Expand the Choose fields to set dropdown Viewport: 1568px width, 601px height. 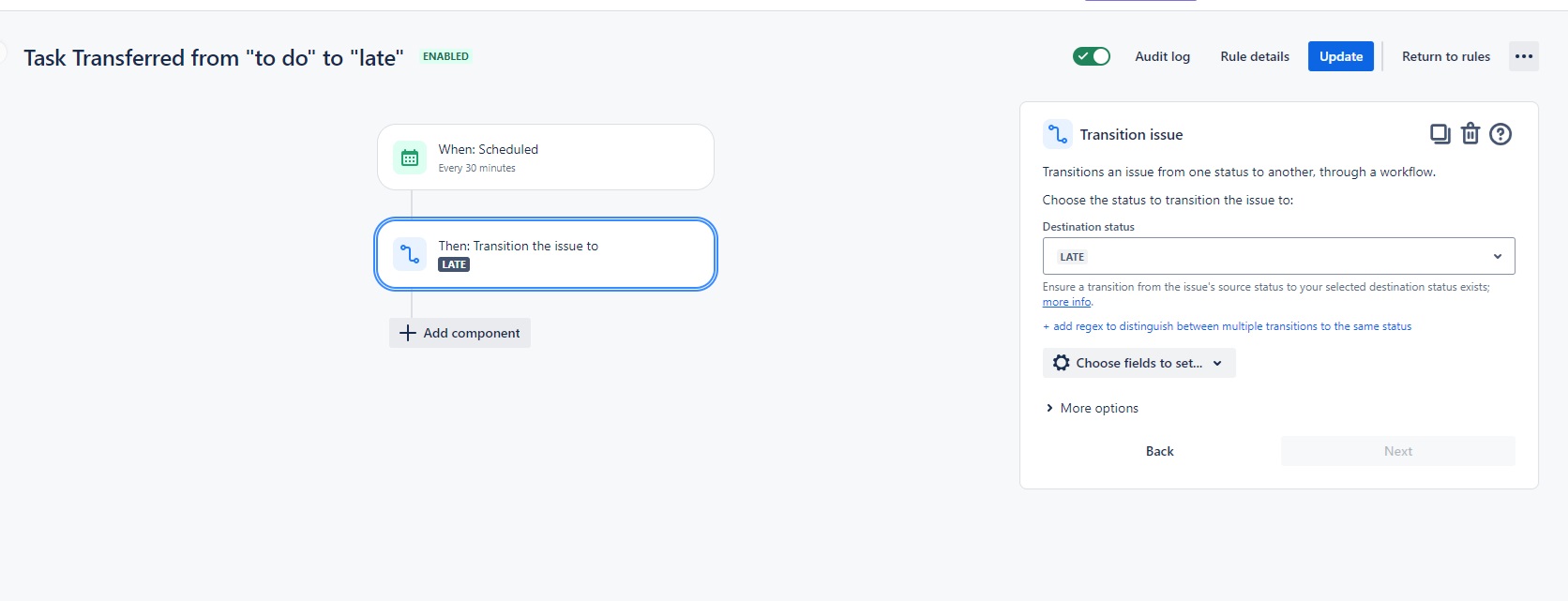tap(1138, 363)
